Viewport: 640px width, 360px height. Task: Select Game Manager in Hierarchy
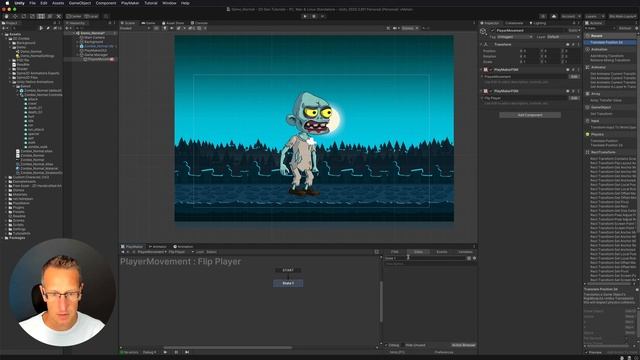click(96, 55)
